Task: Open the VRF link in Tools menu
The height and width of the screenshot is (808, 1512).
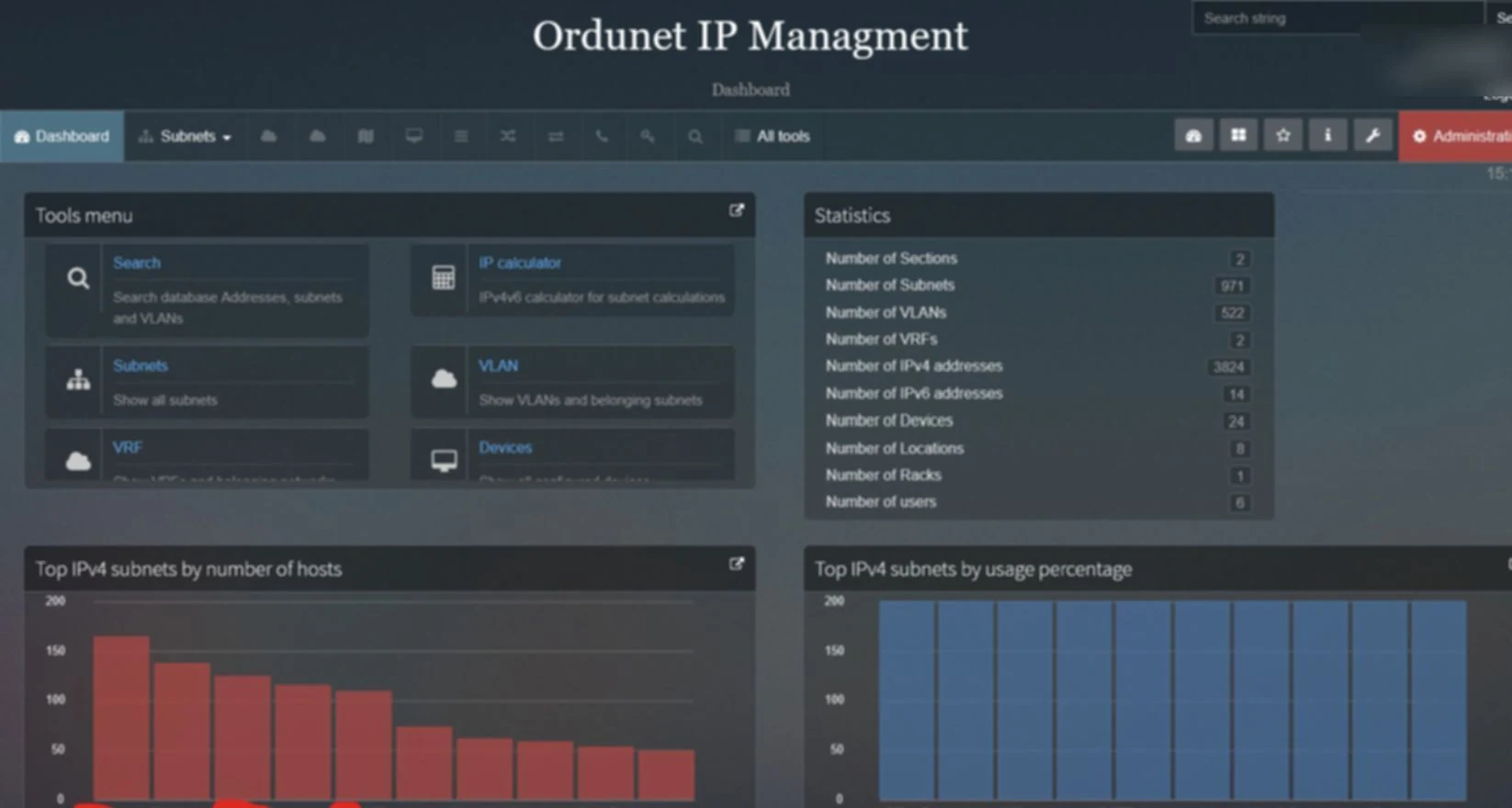Action: pyautogui.click(x=128, y=447)
